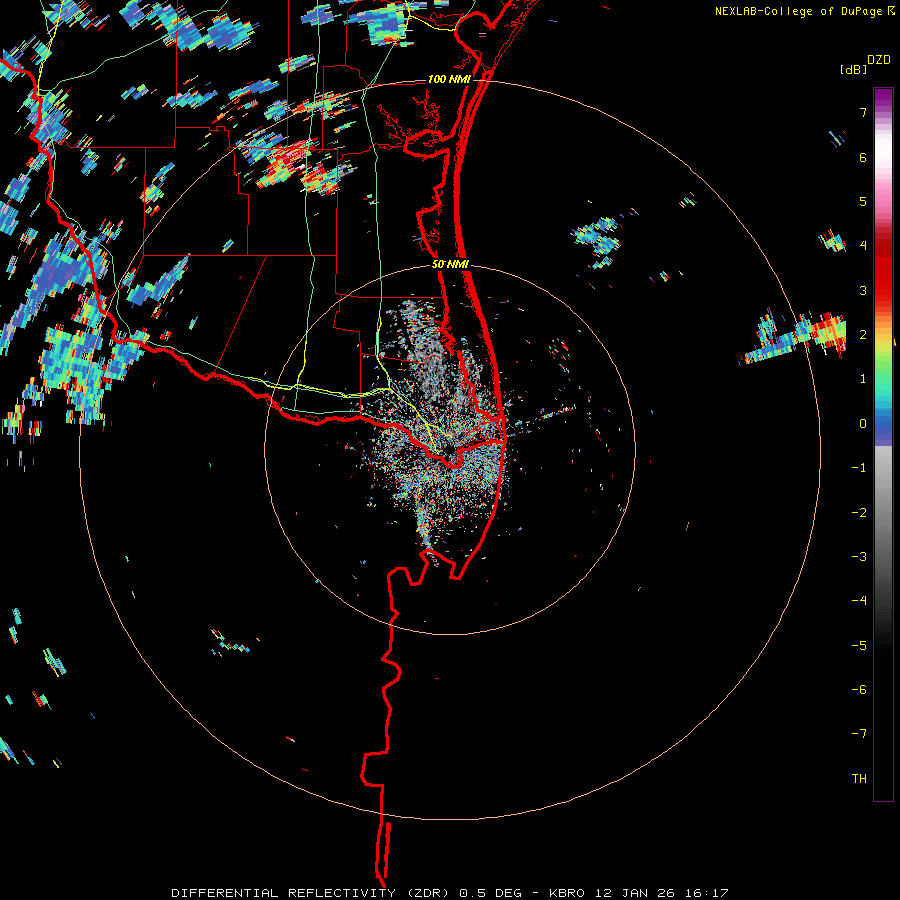
Task: Click the 7 value on color scale
Action: [863, 112]
